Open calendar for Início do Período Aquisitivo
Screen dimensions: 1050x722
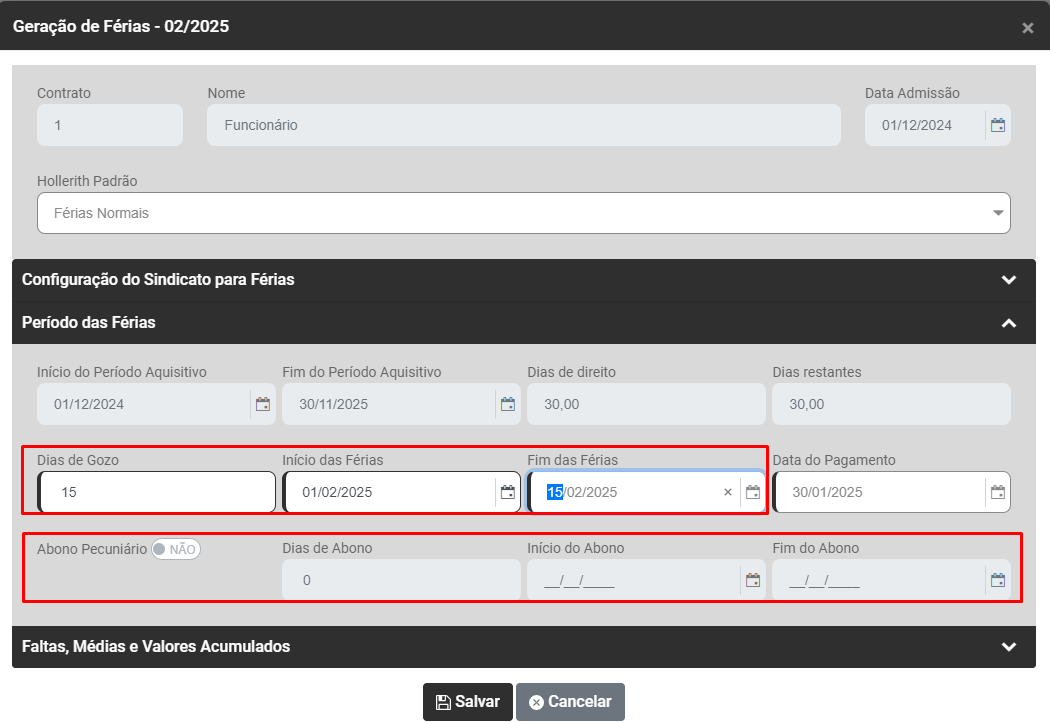coord(263,404)
